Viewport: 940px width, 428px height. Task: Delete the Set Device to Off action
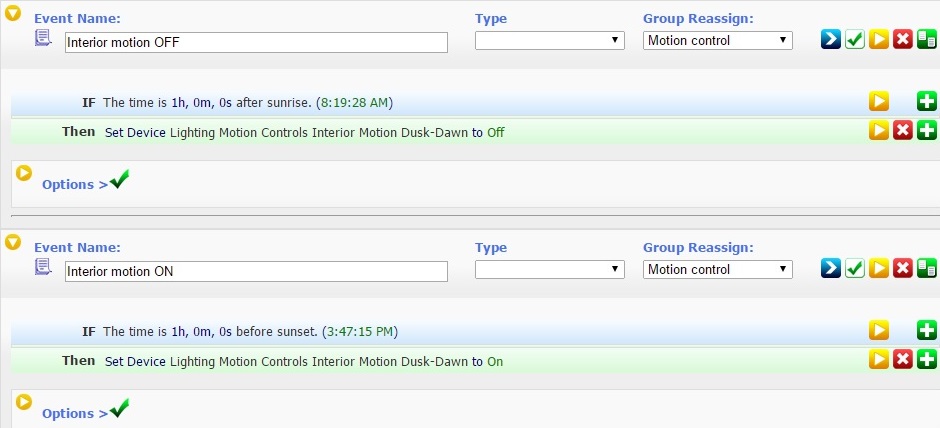click(x=903, y=131)
